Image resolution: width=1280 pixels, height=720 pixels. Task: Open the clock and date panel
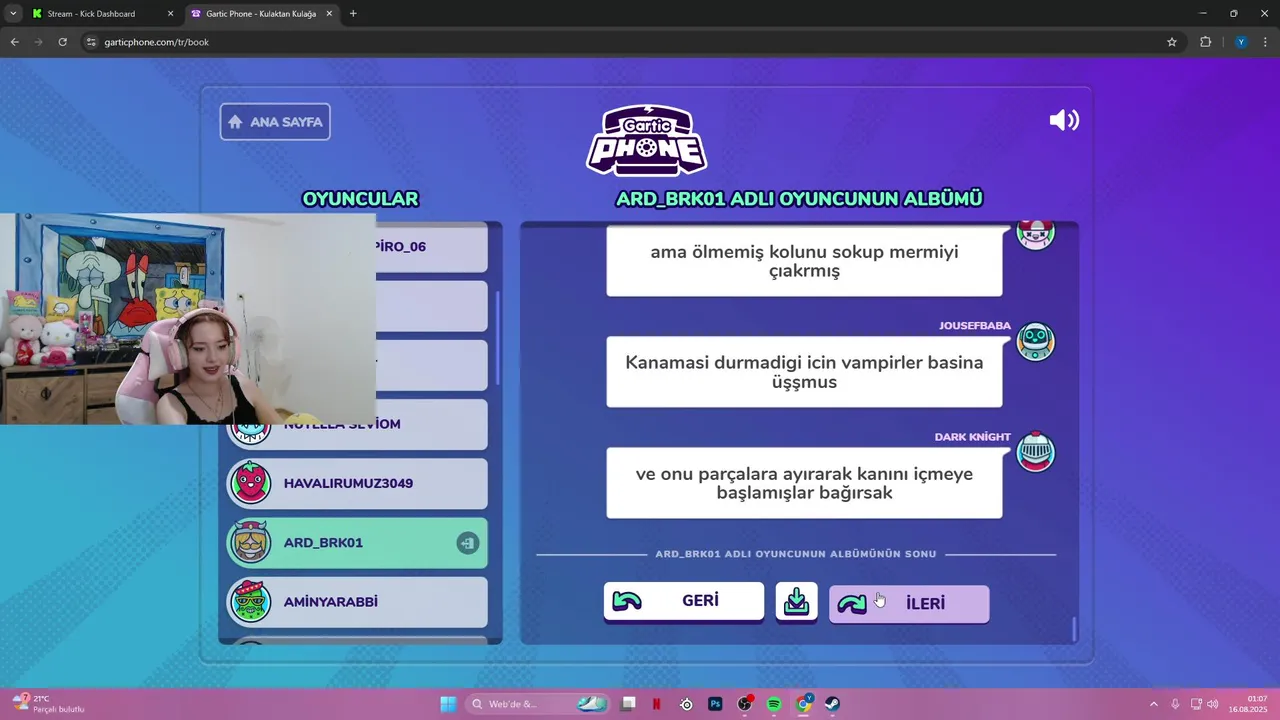click(1250, 704)
